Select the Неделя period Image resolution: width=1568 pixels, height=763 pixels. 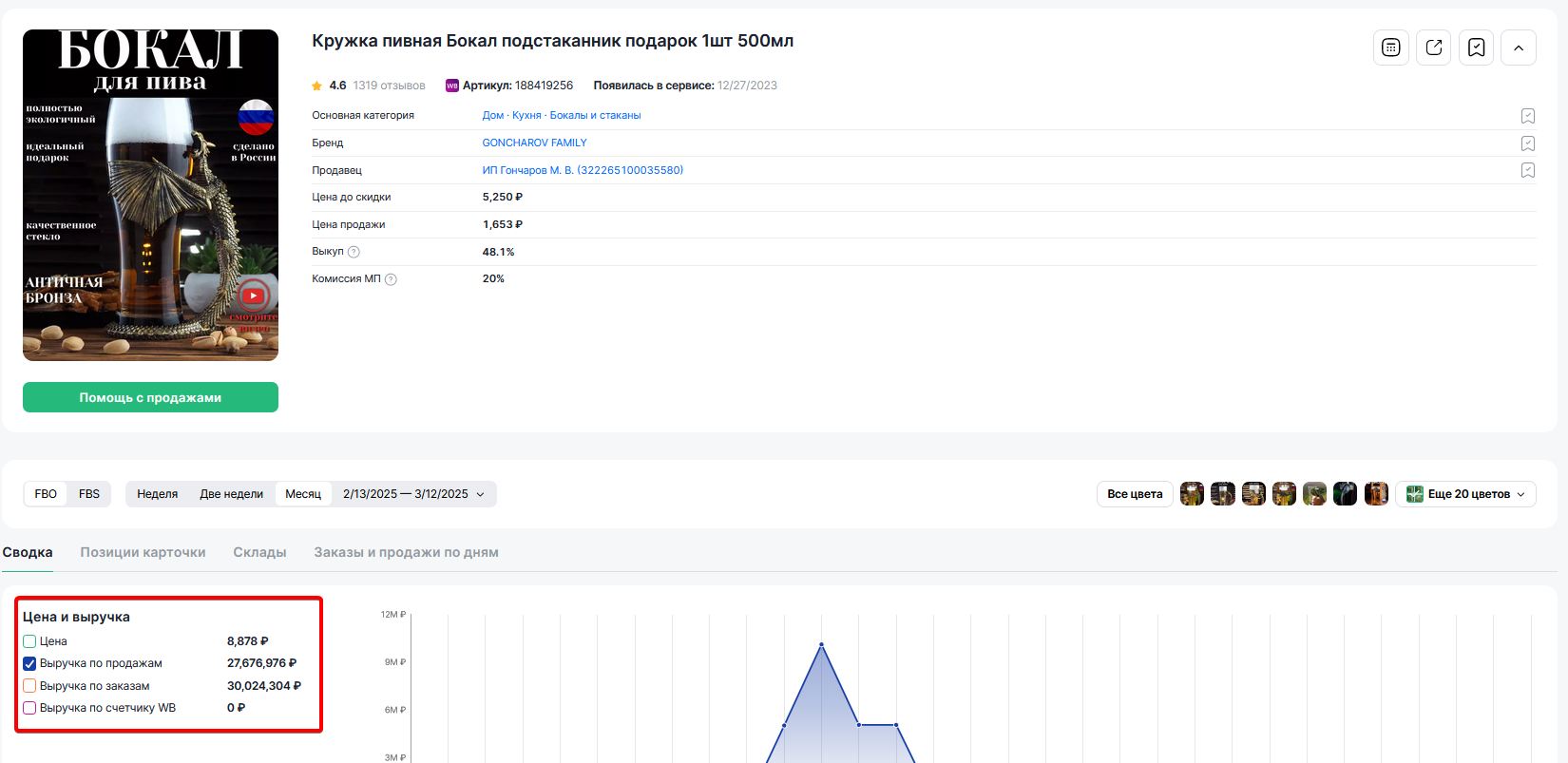(x=157, y=494)
